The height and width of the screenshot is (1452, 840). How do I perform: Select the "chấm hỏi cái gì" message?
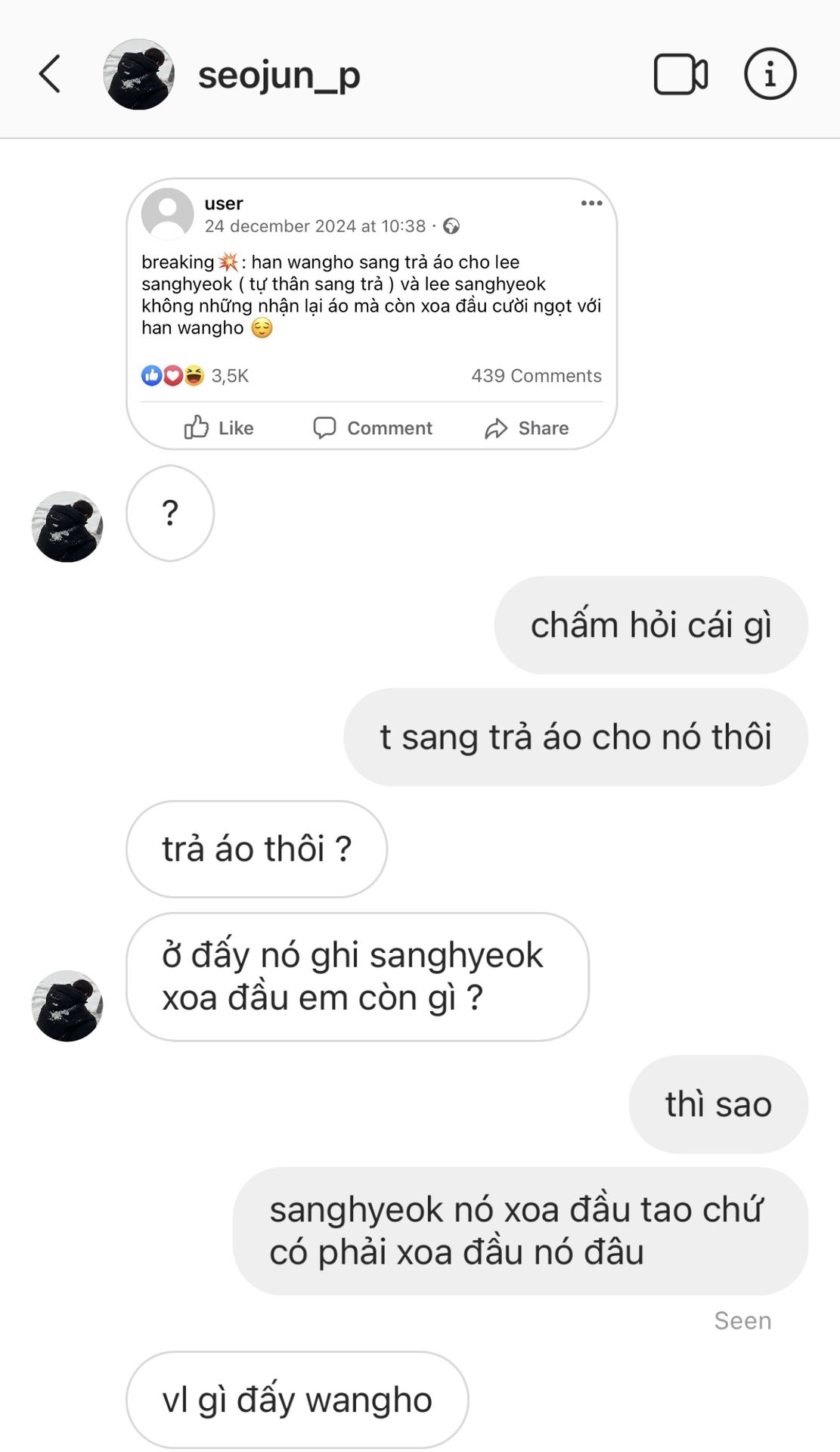[x=651, y=625]
